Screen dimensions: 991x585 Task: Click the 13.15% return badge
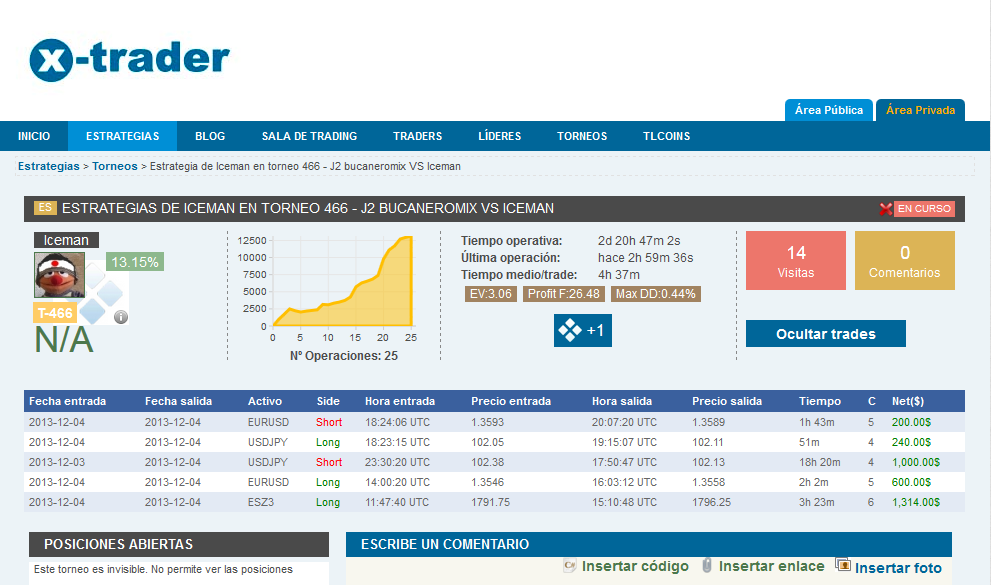click(135, 262)
